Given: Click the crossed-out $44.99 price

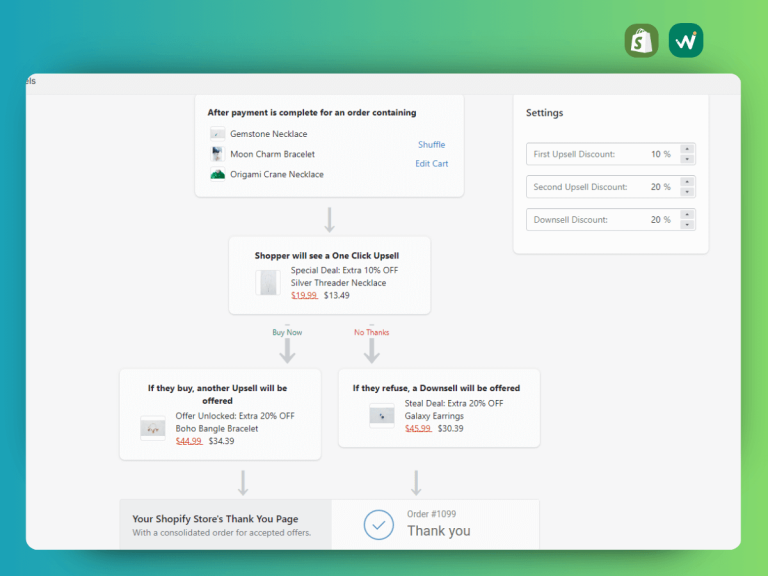Looking at the screenshot, I should tap(189, 441).
